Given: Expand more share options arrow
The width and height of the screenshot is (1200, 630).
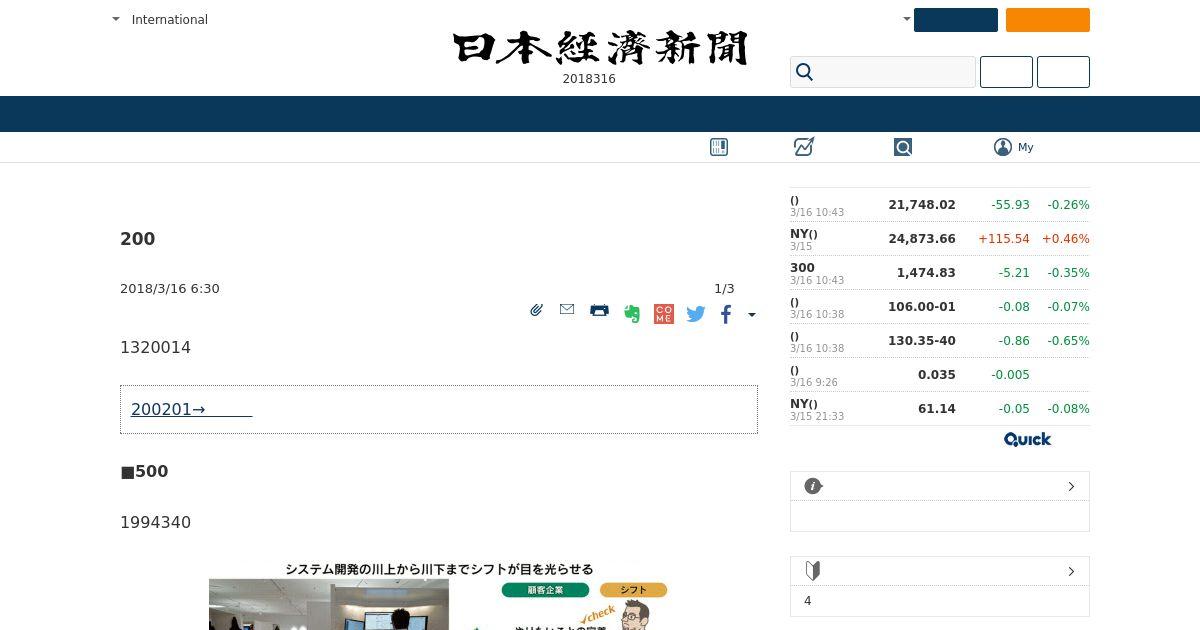Looking at the screenshot, I should click(x=752, y=315).
